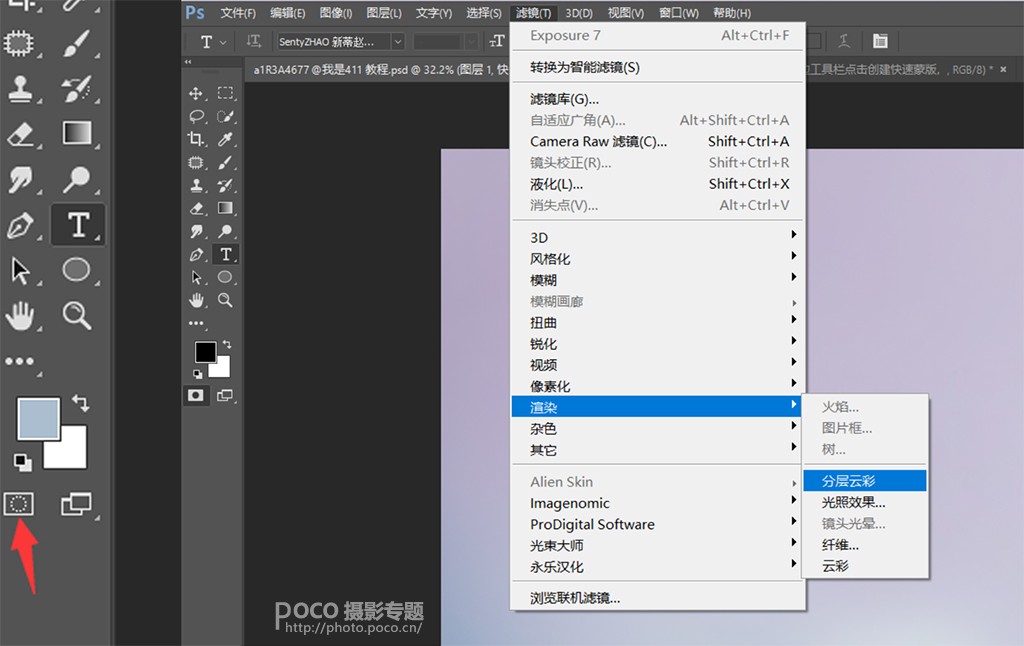Expand the 杂色 submenu
This screenshot has width=1024, height=646.
[x=656, y=428]
